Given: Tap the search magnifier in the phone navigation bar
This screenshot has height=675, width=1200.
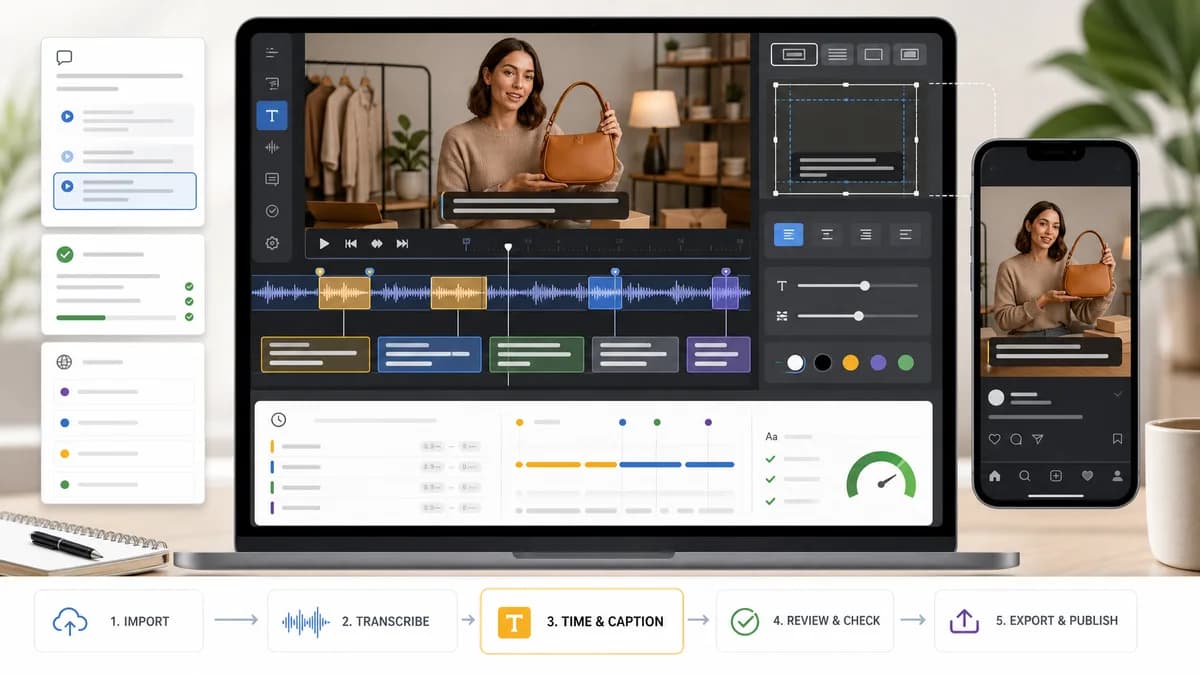Looking at the screenshot, I should pyautogui.click(x=1025, y=476).
